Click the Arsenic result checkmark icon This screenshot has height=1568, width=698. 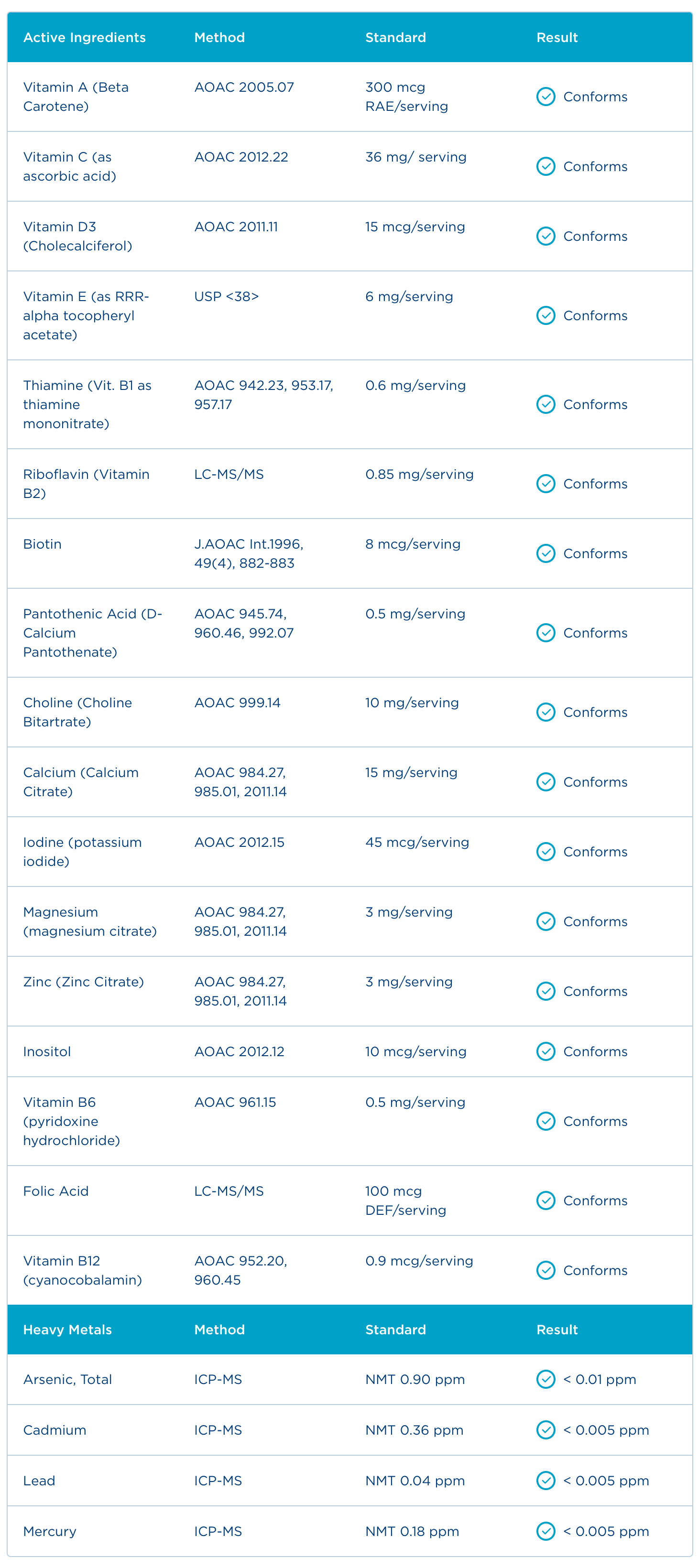point(545,1379)
